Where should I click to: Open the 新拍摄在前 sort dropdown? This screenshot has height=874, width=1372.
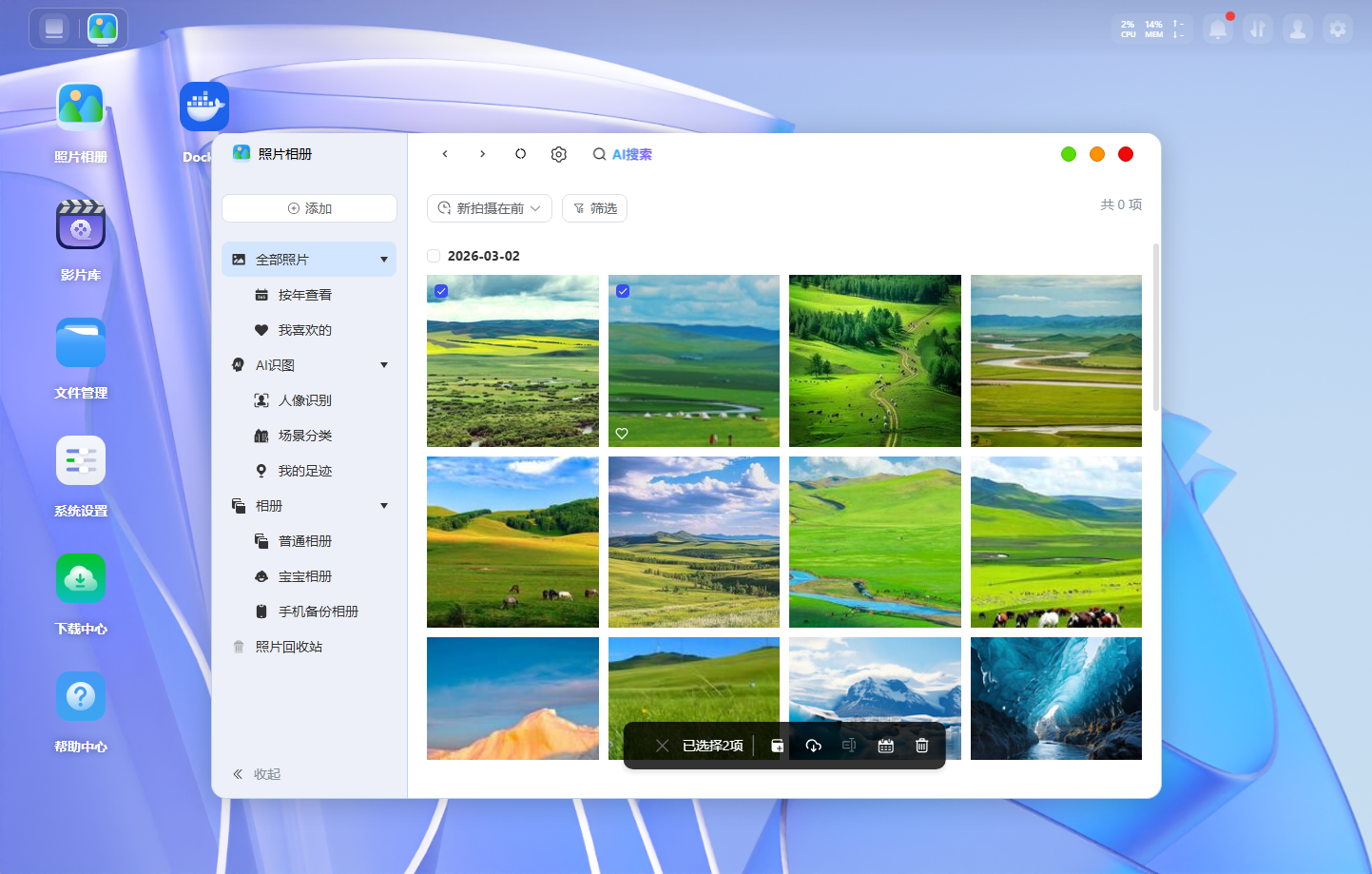click(490, 208)
